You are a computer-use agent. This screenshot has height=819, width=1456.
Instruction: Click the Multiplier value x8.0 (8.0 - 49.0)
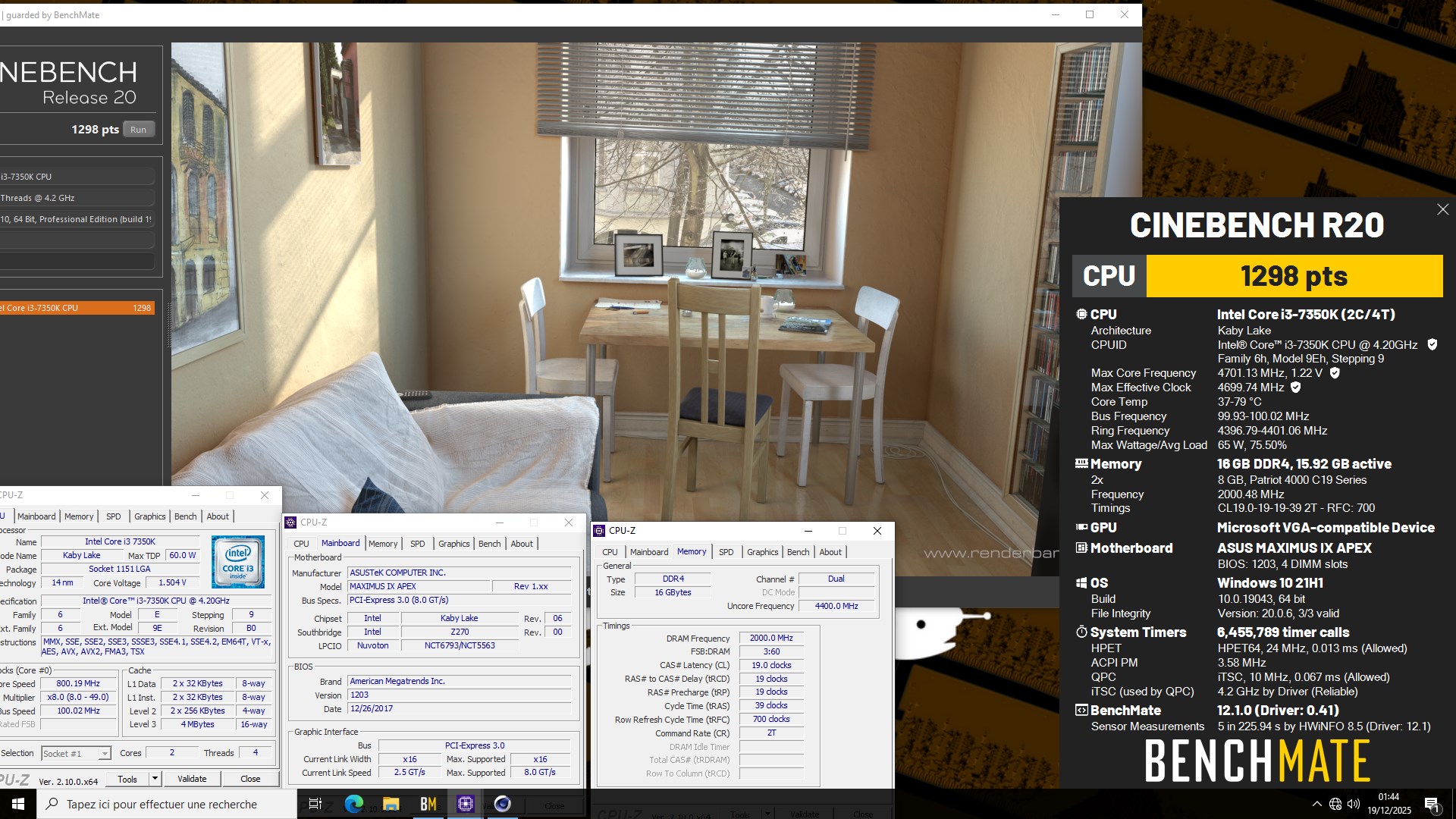point(78,697)
